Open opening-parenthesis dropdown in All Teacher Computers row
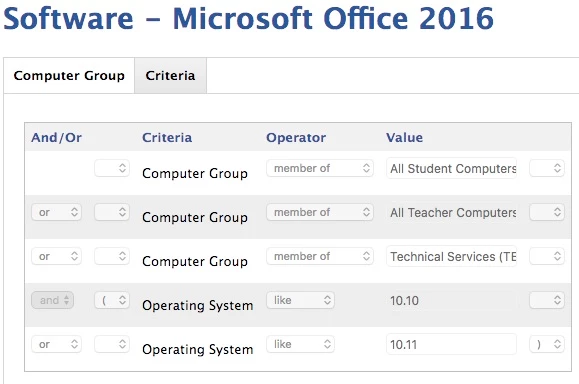Viewport: 579px width, 384px height. pyautogui.click(x=112, y=212)
